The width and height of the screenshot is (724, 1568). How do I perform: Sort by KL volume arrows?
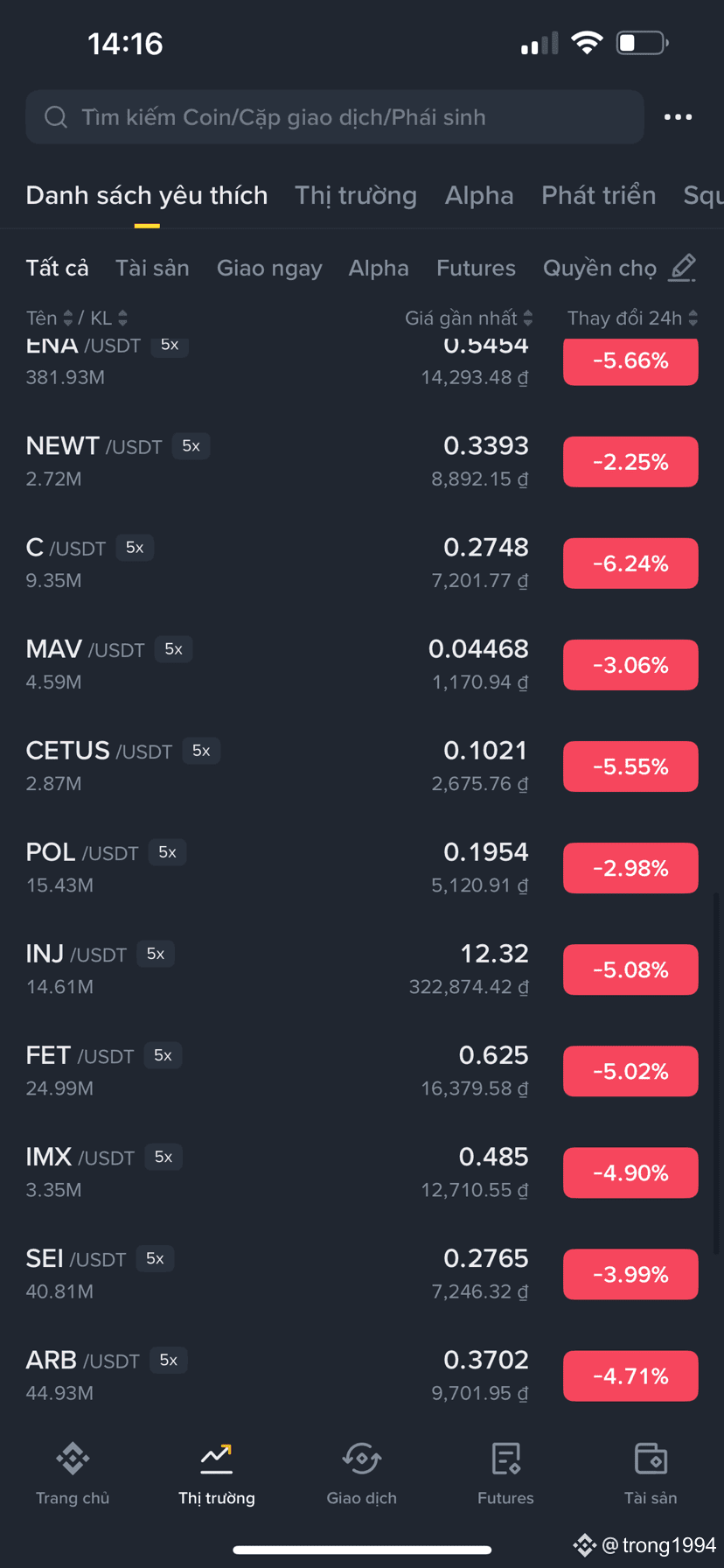(x=122, y=318)
